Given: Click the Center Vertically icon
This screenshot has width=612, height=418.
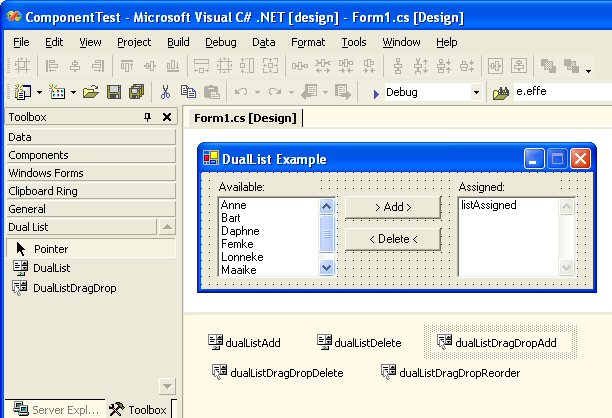Looking at the screenshot, I should (x=519, y=66).
